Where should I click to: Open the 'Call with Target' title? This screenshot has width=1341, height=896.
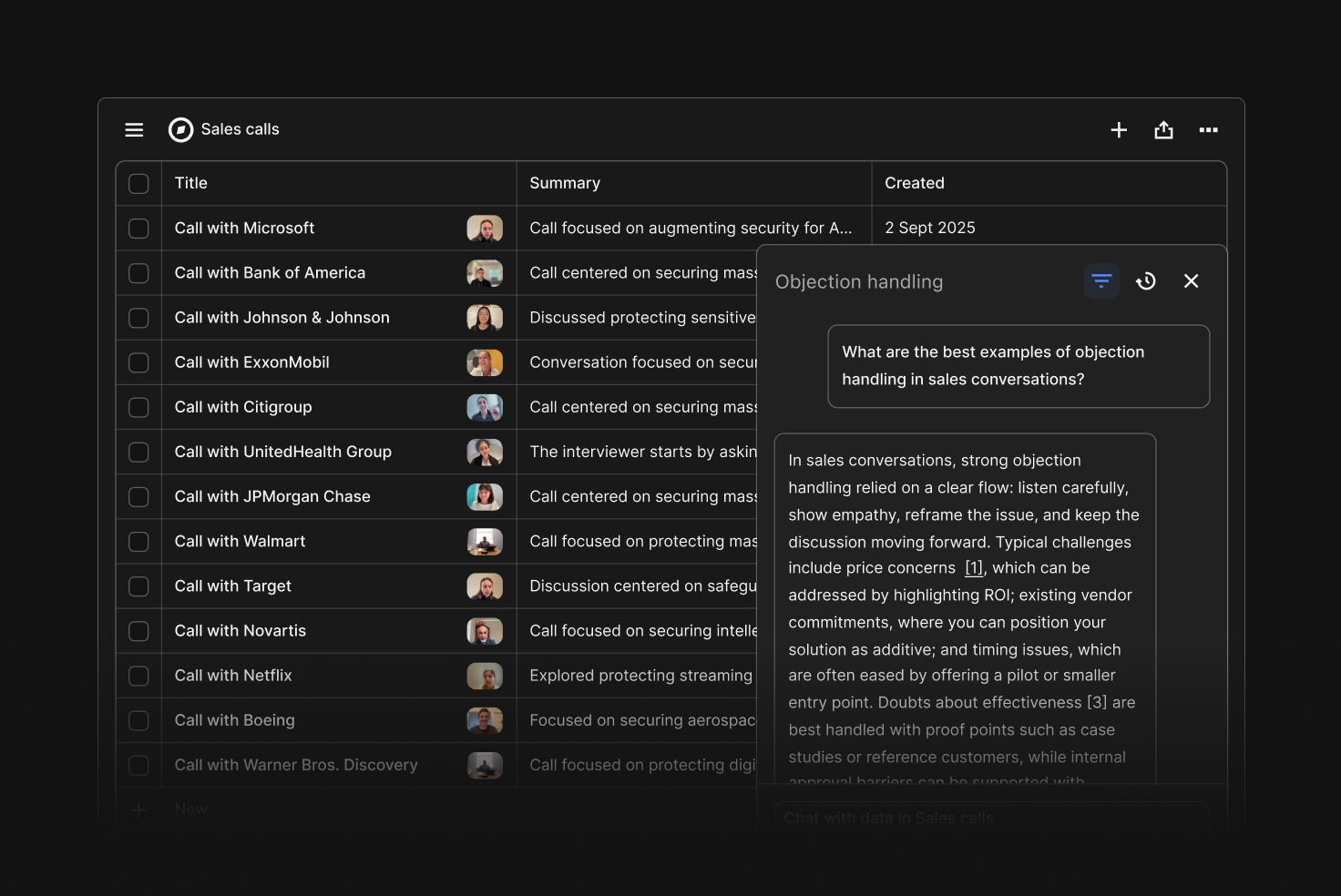(x=233, y=586)
